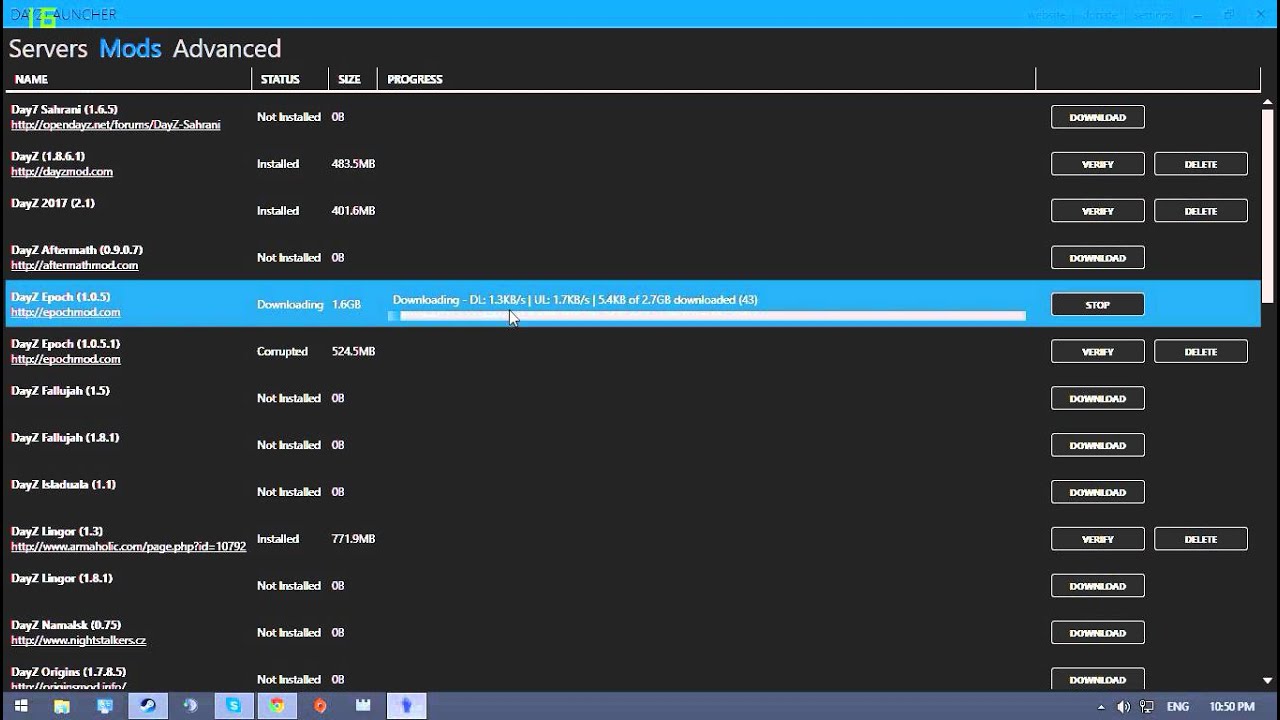
Task: Stop the DayZ Epoch (1.0.5) download
Action: (x=1097, y=305)
